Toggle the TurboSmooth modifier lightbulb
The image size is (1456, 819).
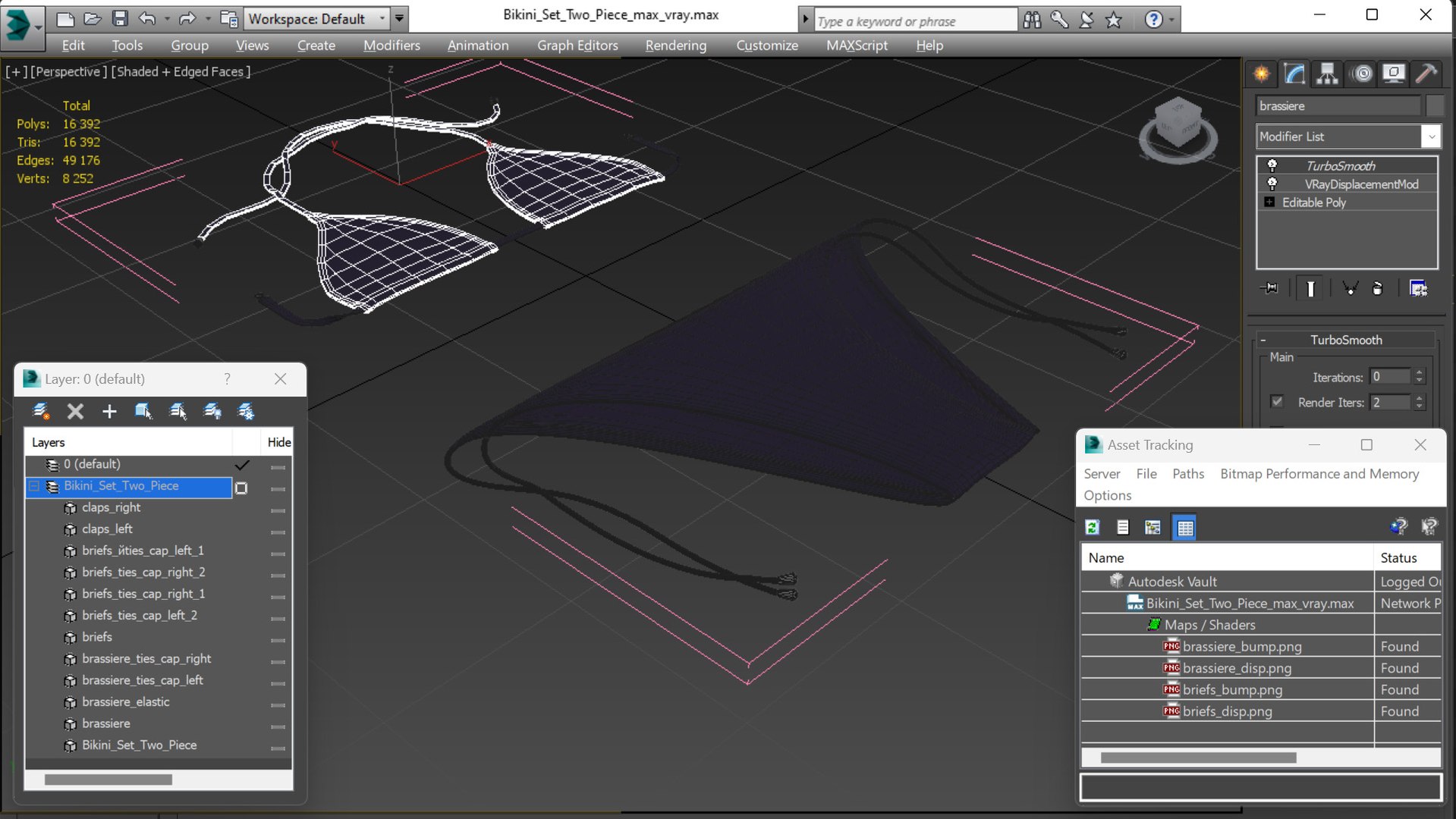coord(1272,165)
